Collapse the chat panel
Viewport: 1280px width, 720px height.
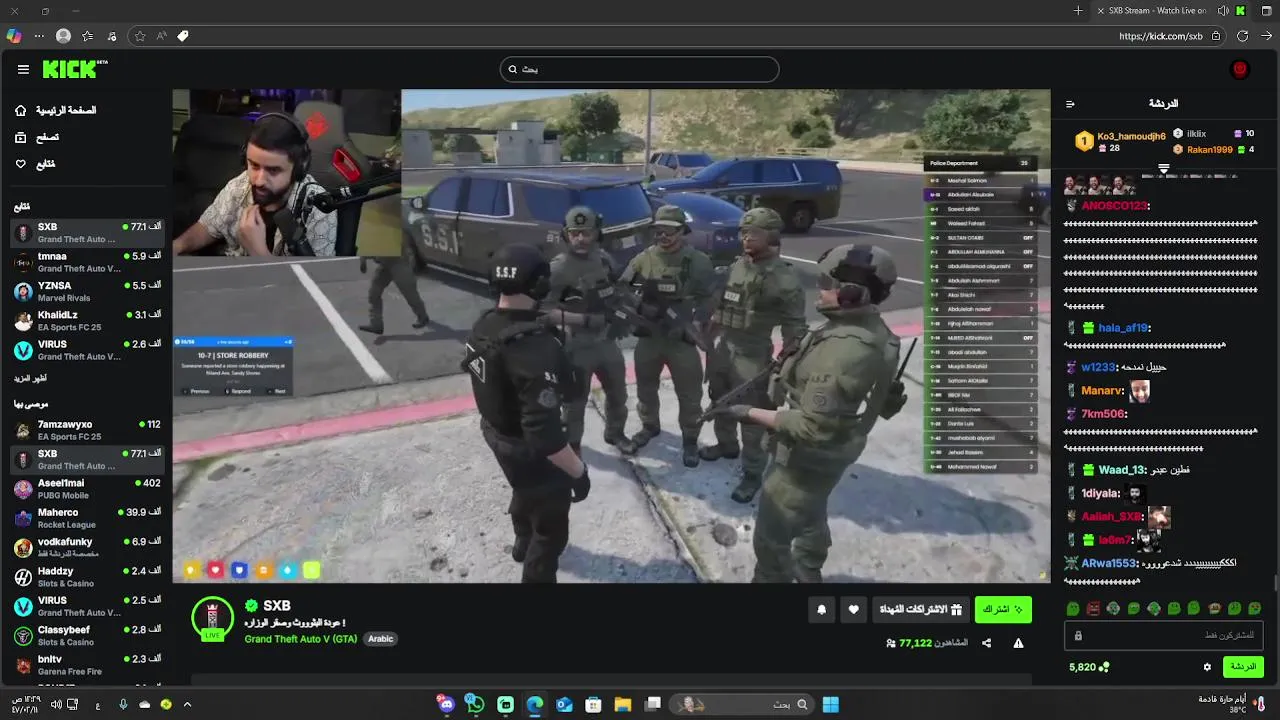(x=1070, y=104)
